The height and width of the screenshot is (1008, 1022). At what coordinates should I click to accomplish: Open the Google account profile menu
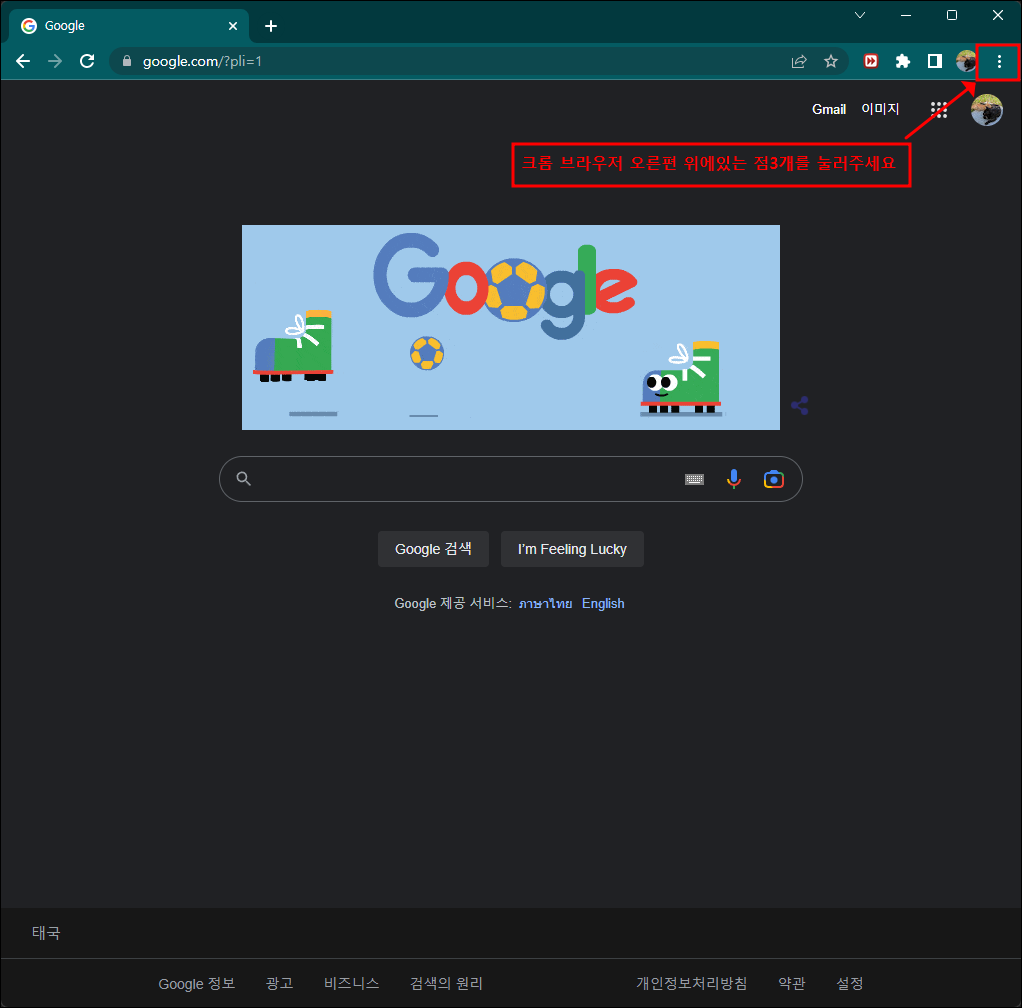986,110
